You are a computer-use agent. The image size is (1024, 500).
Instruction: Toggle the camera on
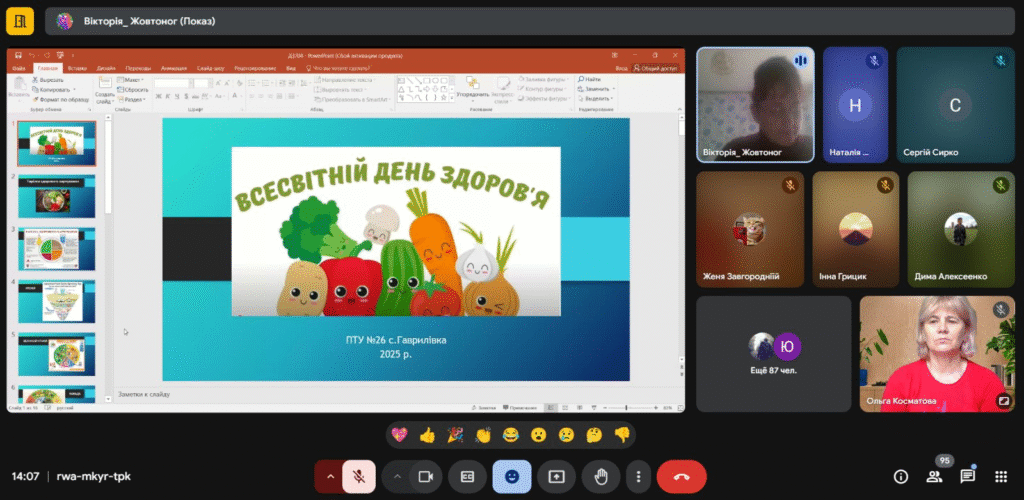pos(424,477)
